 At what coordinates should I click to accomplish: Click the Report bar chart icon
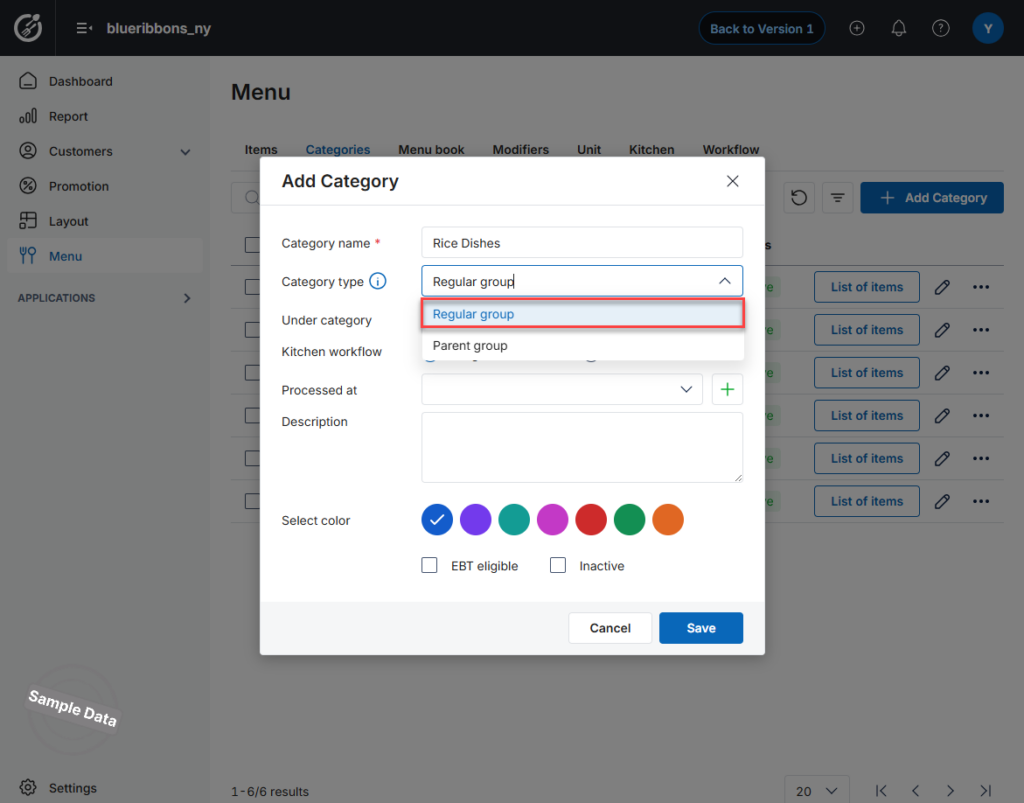(x=28, y=116)
